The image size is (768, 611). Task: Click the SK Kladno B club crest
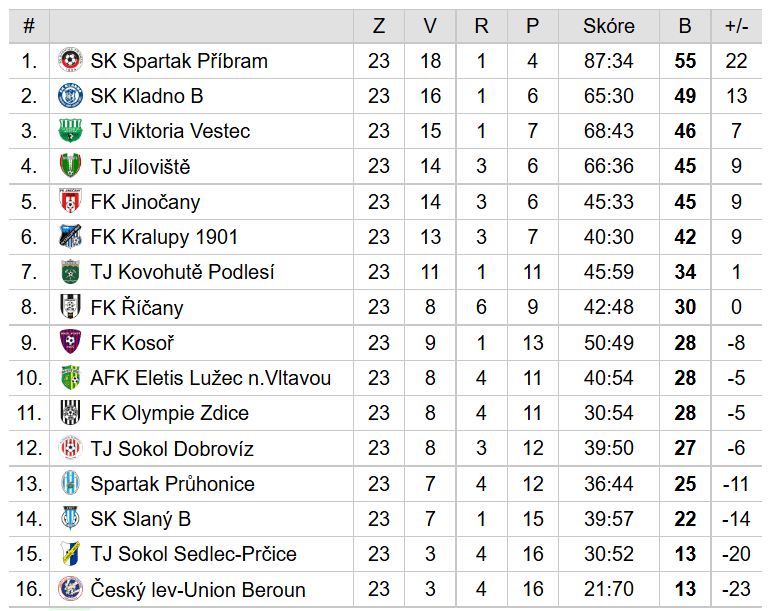tap(70, 96)
